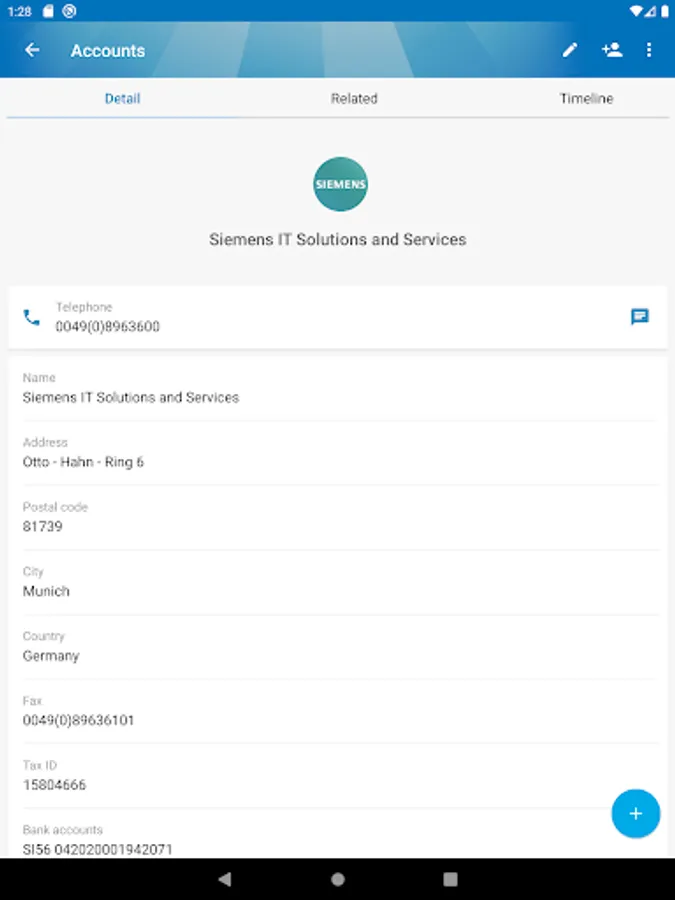Image resolution: width=675 pixels, height=900 pixels.
Task: Open the Timeline tab
Action: (587, 99)
